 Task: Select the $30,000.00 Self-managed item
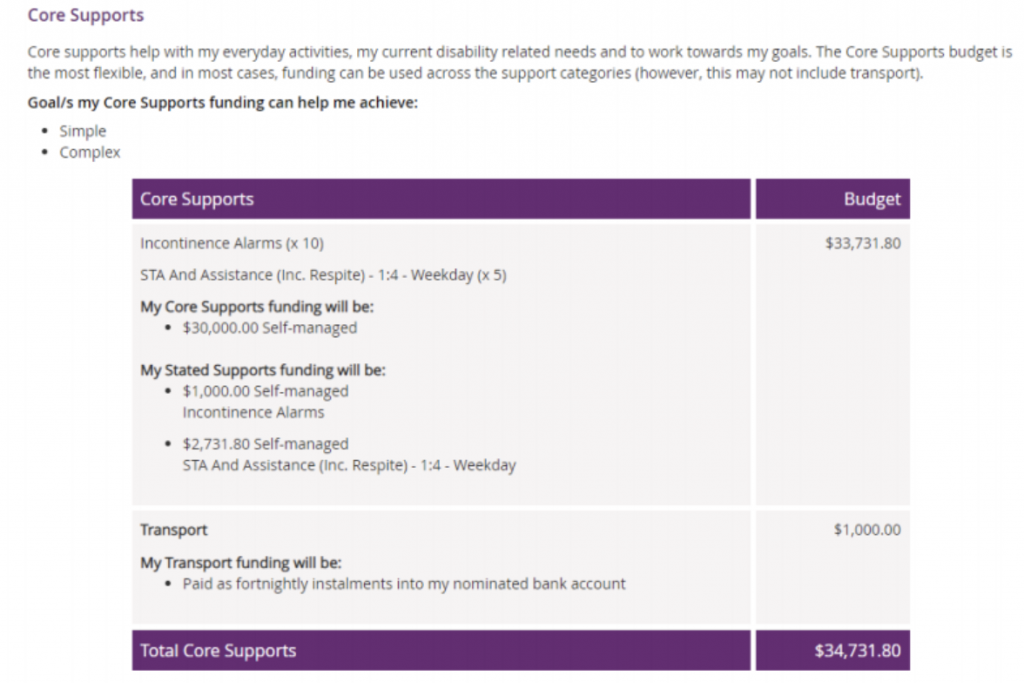pos(270,328)
